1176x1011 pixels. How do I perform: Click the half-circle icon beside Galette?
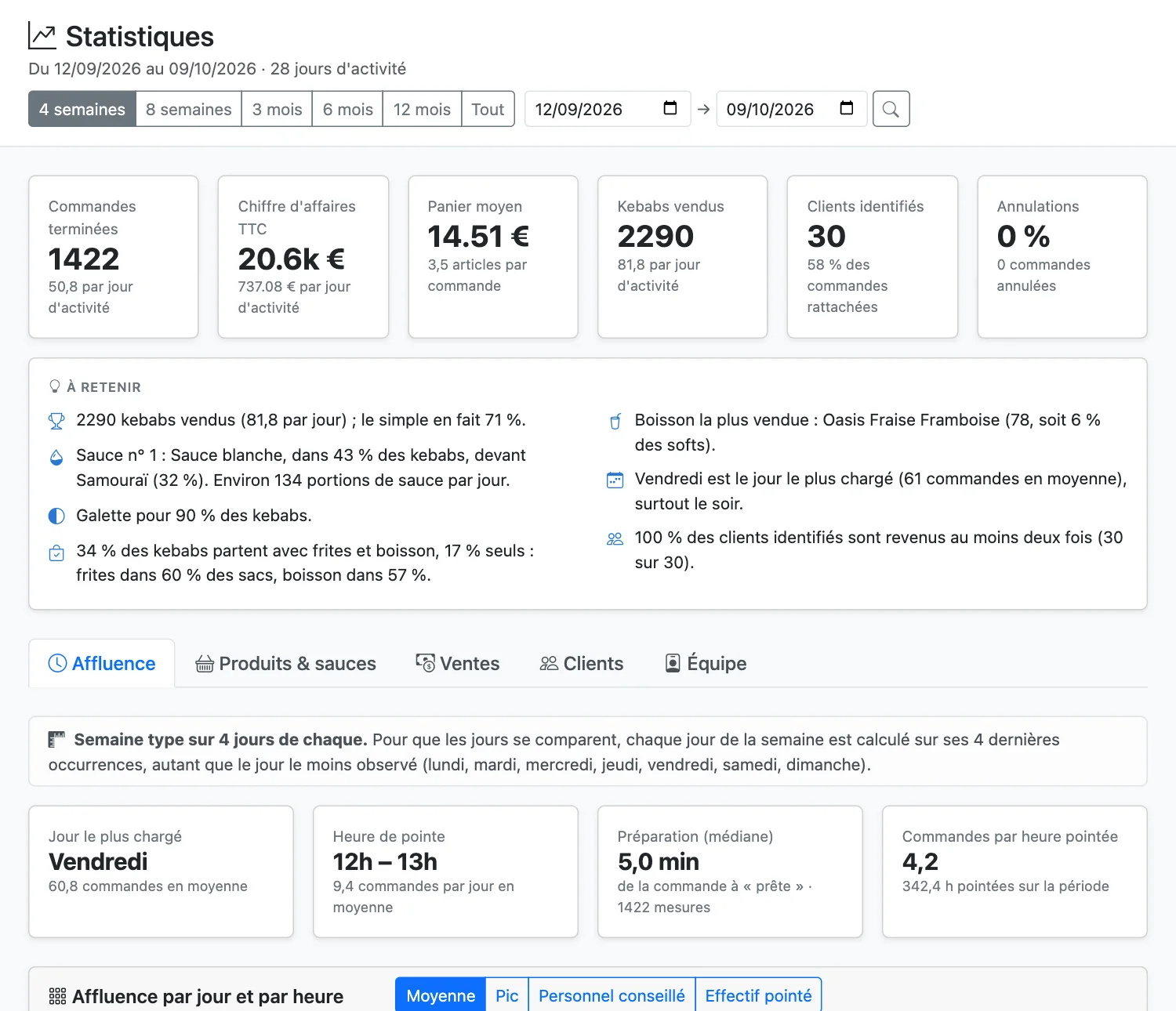(56, 516)
